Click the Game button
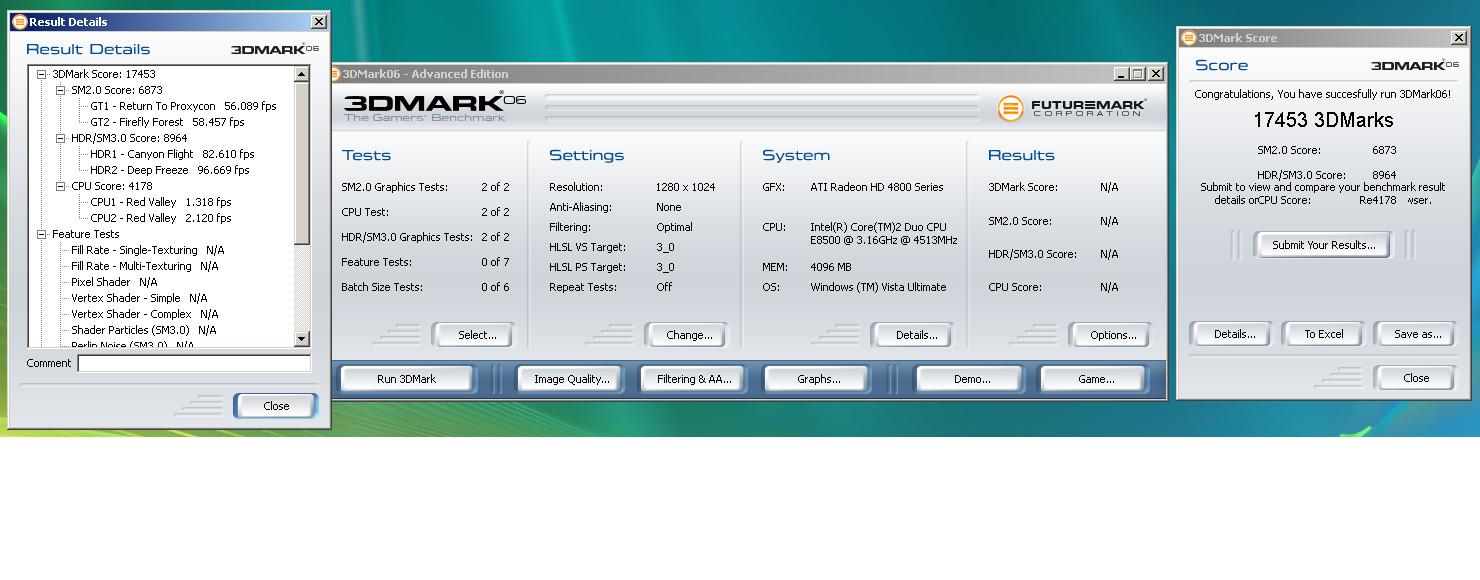The image size is (1480, 580). [x=1096, y=379]
